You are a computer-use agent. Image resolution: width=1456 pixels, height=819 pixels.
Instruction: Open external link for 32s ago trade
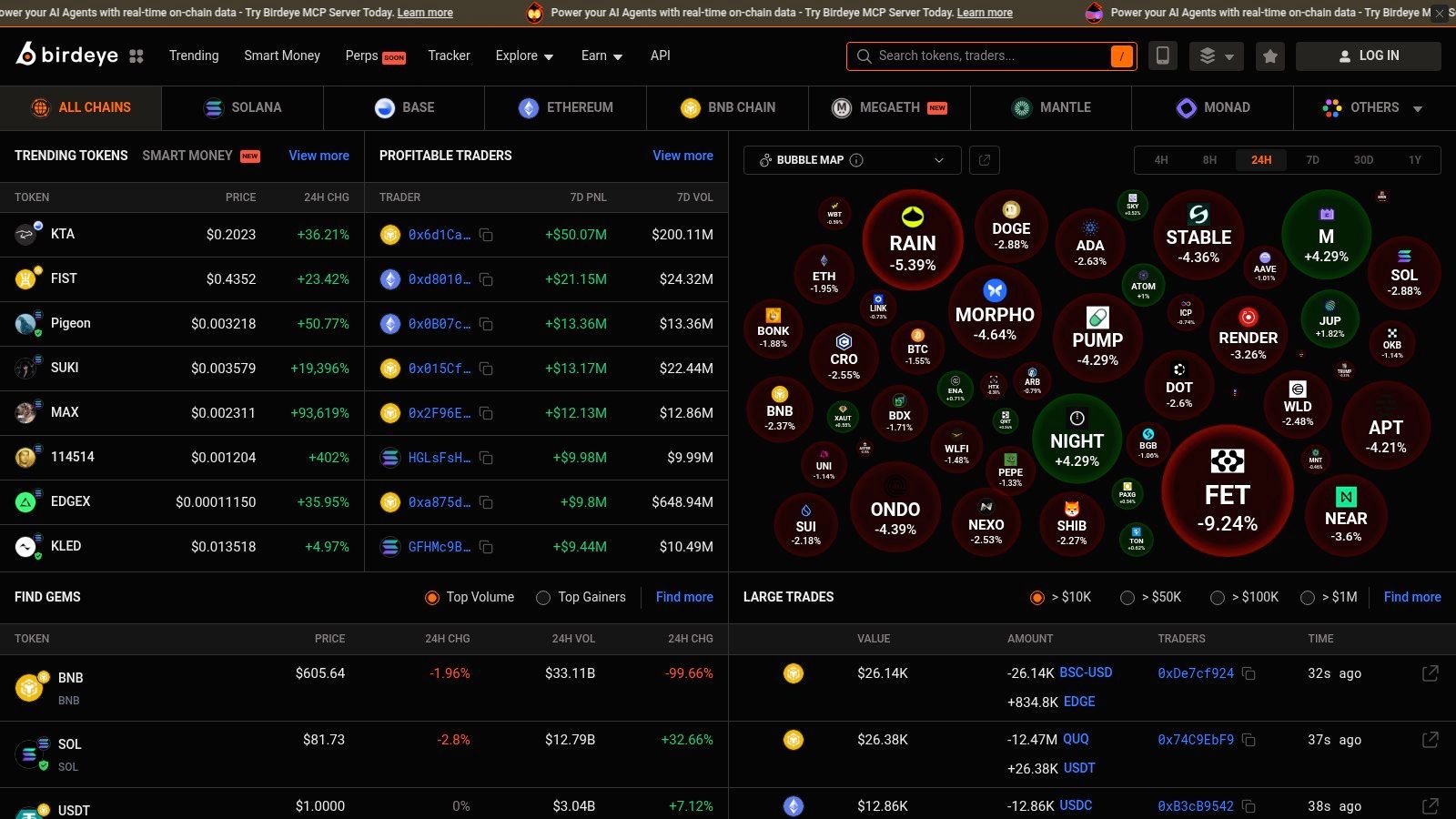pos(1431,673)
